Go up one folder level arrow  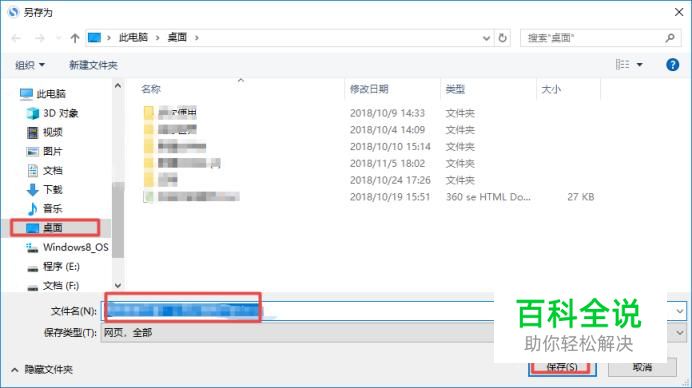(75, 38)
